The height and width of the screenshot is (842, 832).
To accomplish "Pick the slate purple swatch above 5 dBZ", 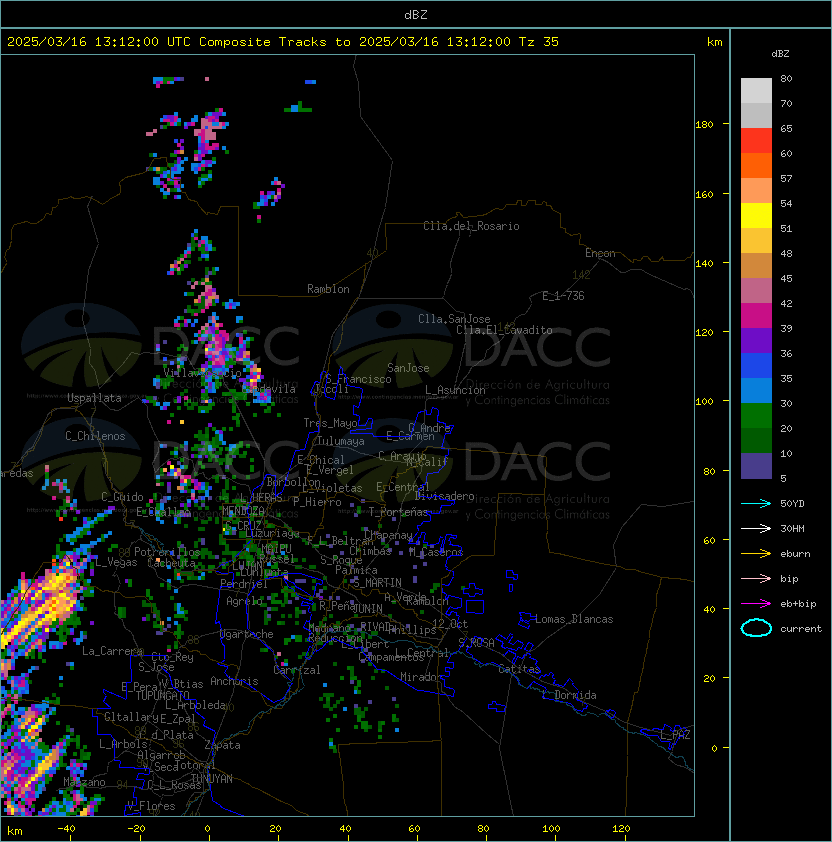I will (x=756, y=466).
